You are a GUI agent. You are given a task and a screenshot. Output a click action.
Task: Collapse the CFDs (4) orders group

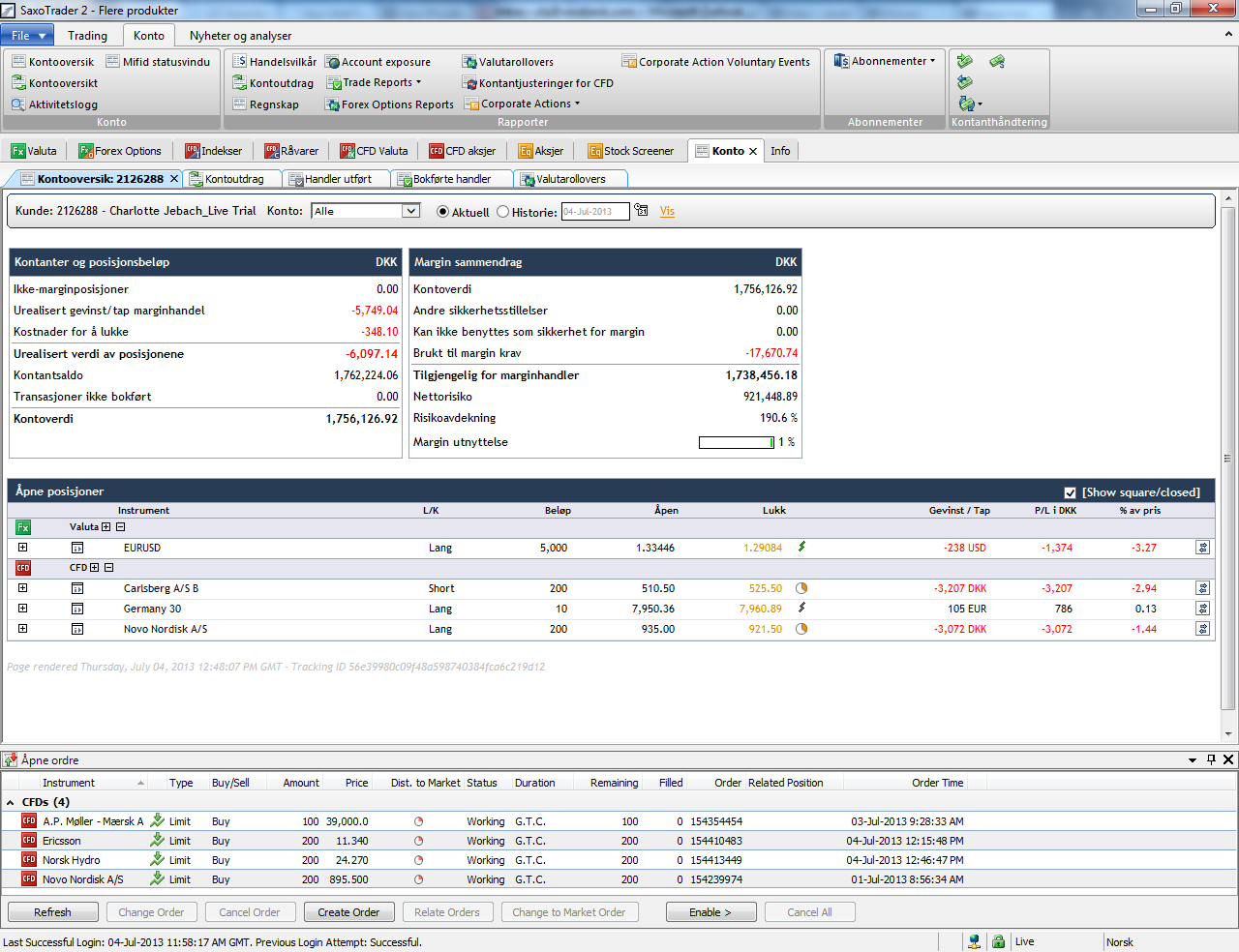click(11, 802)
